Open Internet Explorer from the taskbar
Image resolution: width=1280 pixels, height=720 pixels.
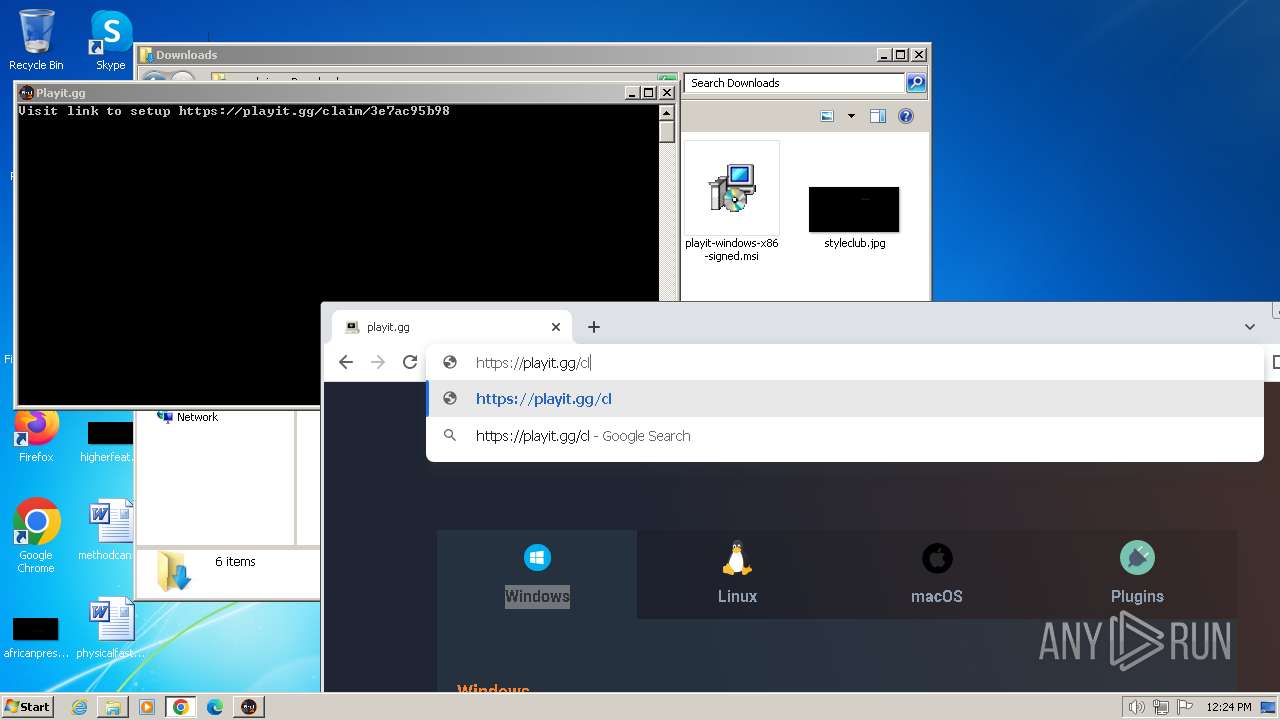point(79,707)
